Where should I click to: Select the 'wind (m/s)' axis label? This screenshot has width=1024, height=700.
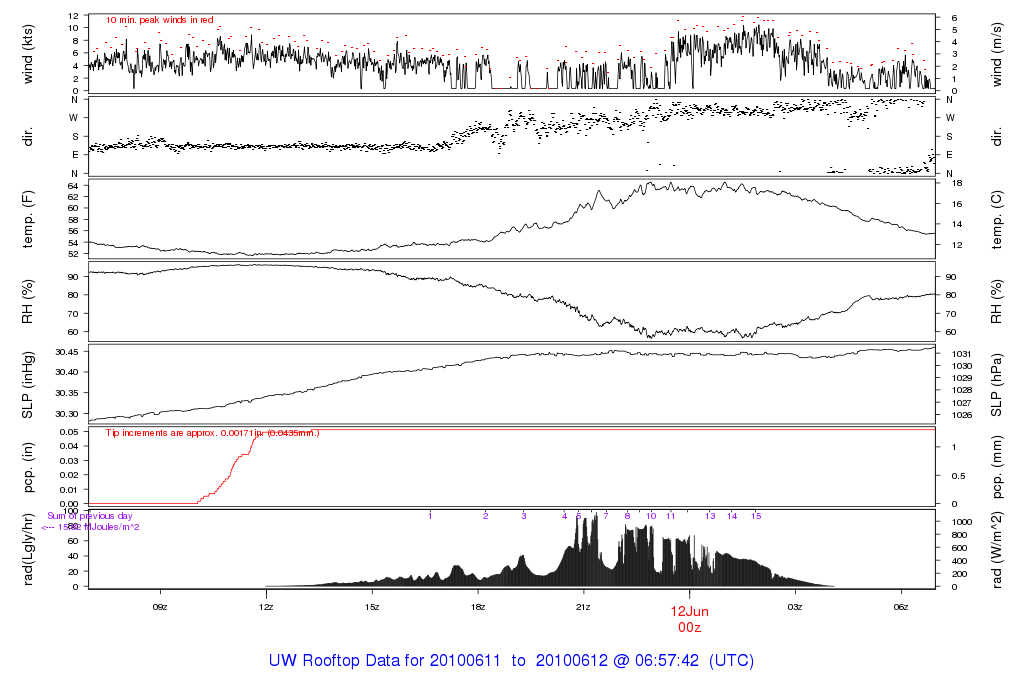coord(997,54)
